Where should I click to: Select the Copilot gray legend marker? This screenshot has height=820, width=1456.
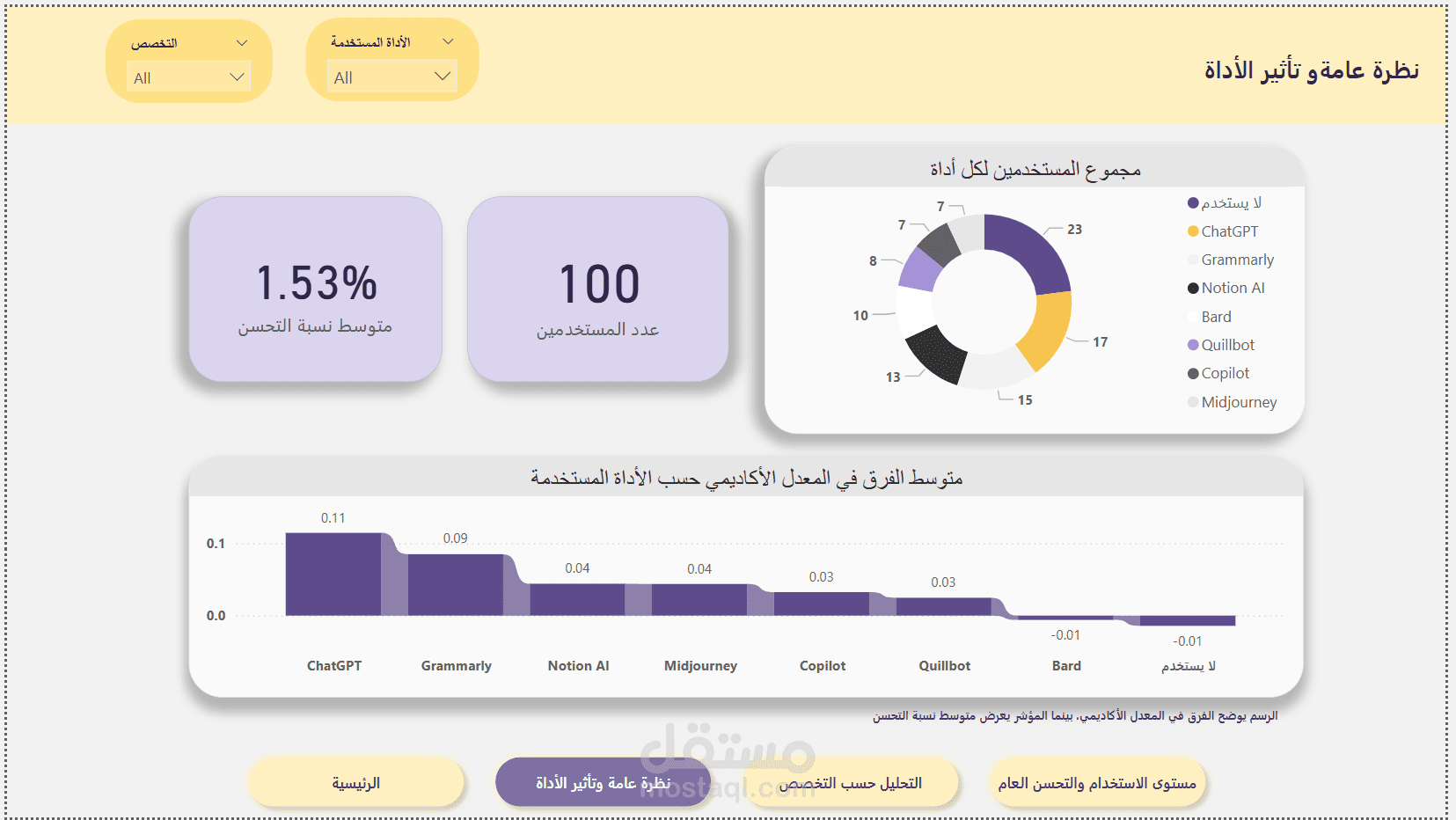click(x=1193, y=373)
